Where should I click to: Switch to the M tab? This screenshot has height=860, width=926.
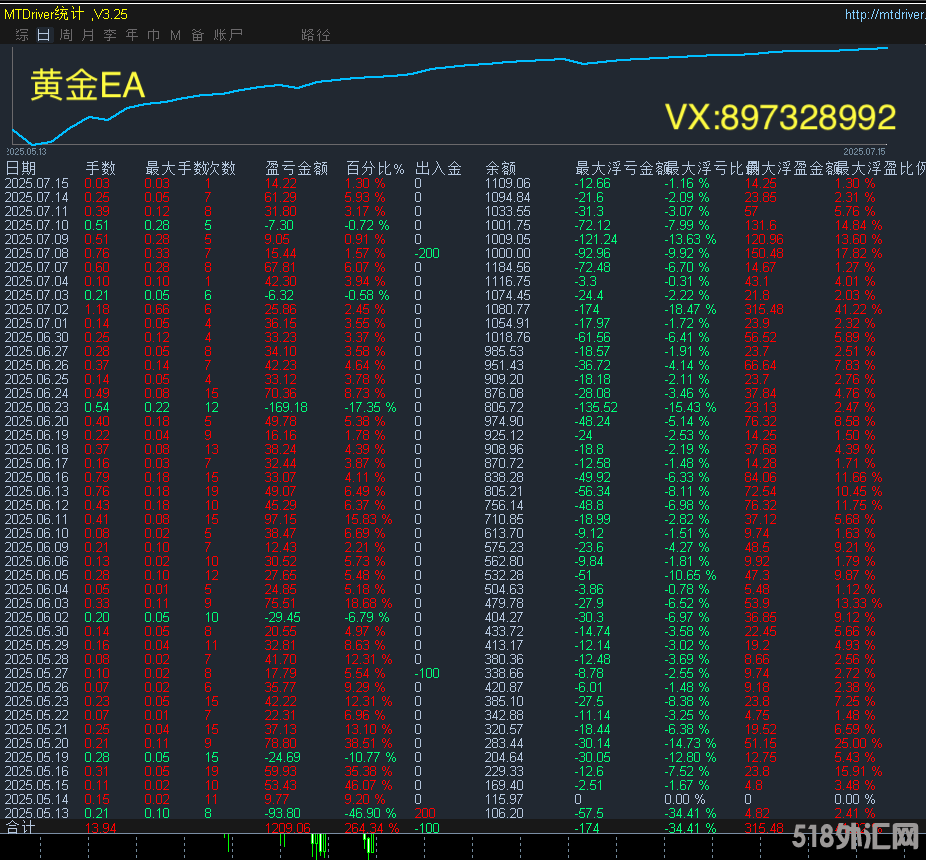coord(175,35)
